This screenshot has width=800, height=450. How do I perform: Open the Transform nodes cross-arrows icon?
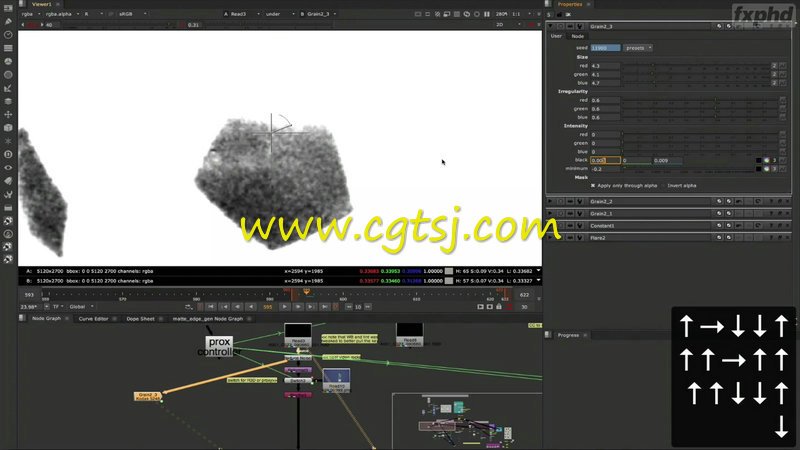tap(8, 114)
